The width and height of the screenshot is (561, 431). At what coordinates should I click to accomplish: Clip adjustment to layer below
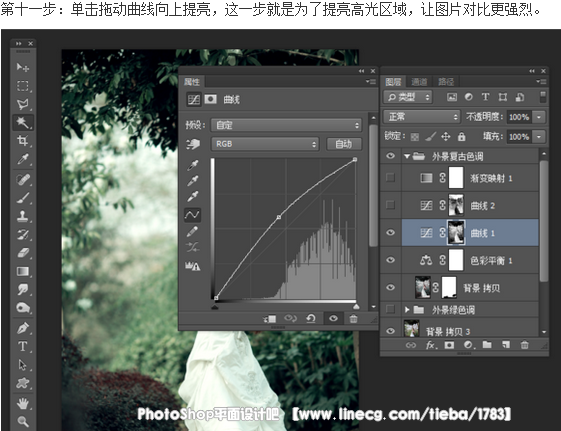click(269, 318)
